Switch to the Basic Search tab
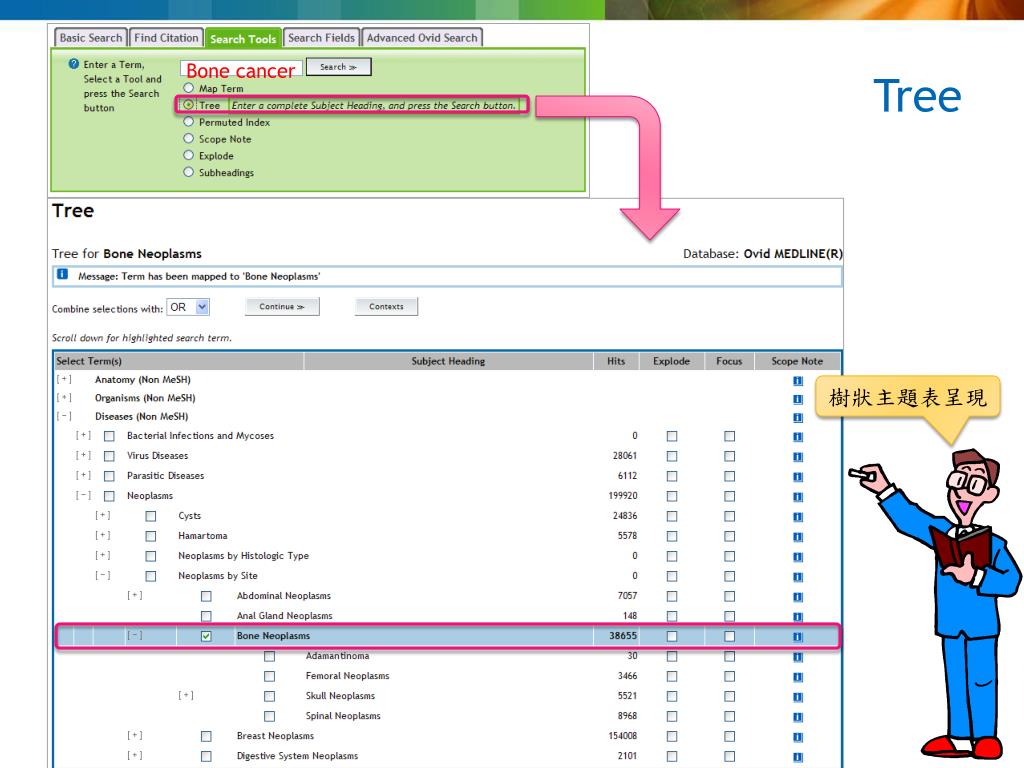This screenshot has width=1024, height=768. (x=91, y=38)
